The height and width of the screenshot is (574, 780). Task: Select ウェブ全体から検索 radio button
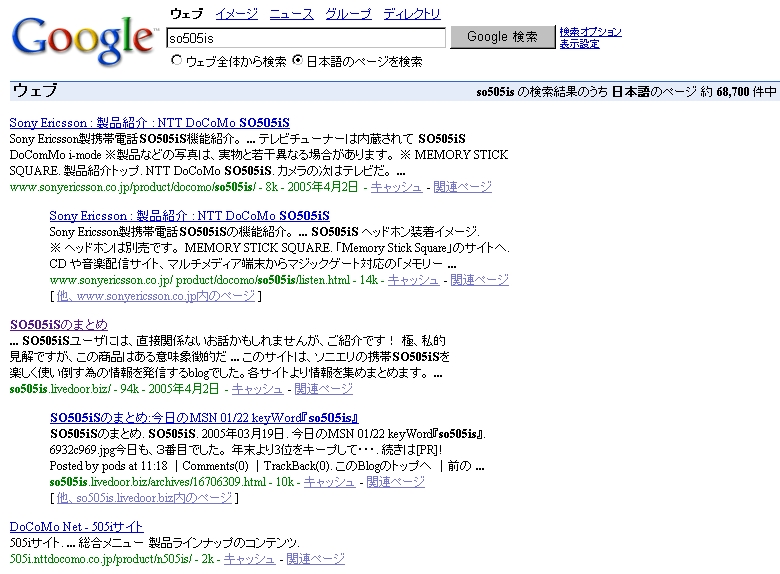[176, 60]
